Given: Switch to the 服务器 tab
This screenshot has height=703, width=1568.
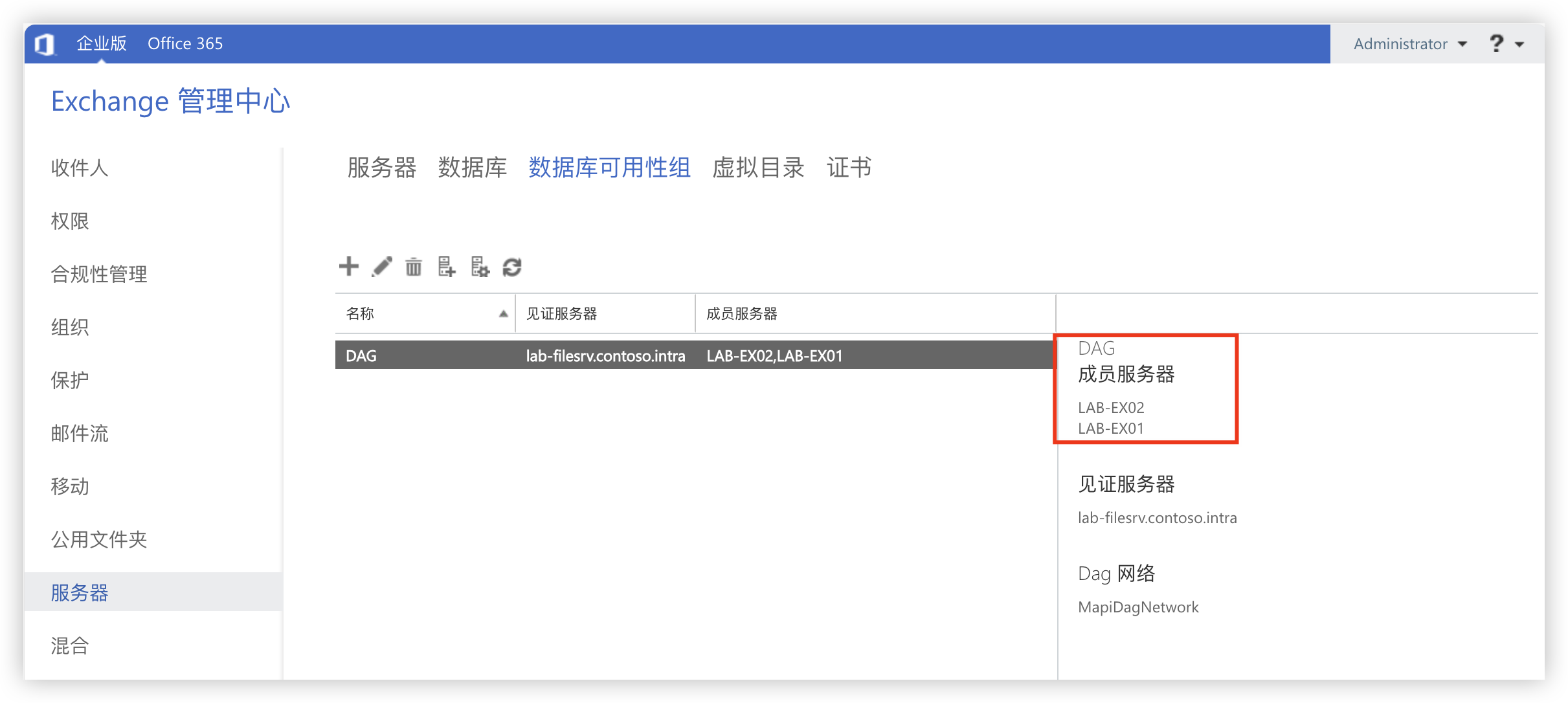Looking at the screenshot, I should click(x=382, y=168).
